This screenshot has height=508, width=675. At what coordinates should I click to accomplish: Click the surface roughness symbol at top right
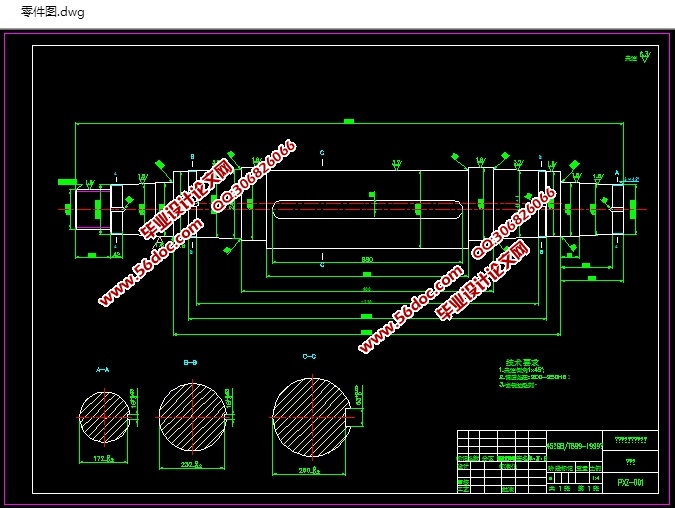pos(643,56)
